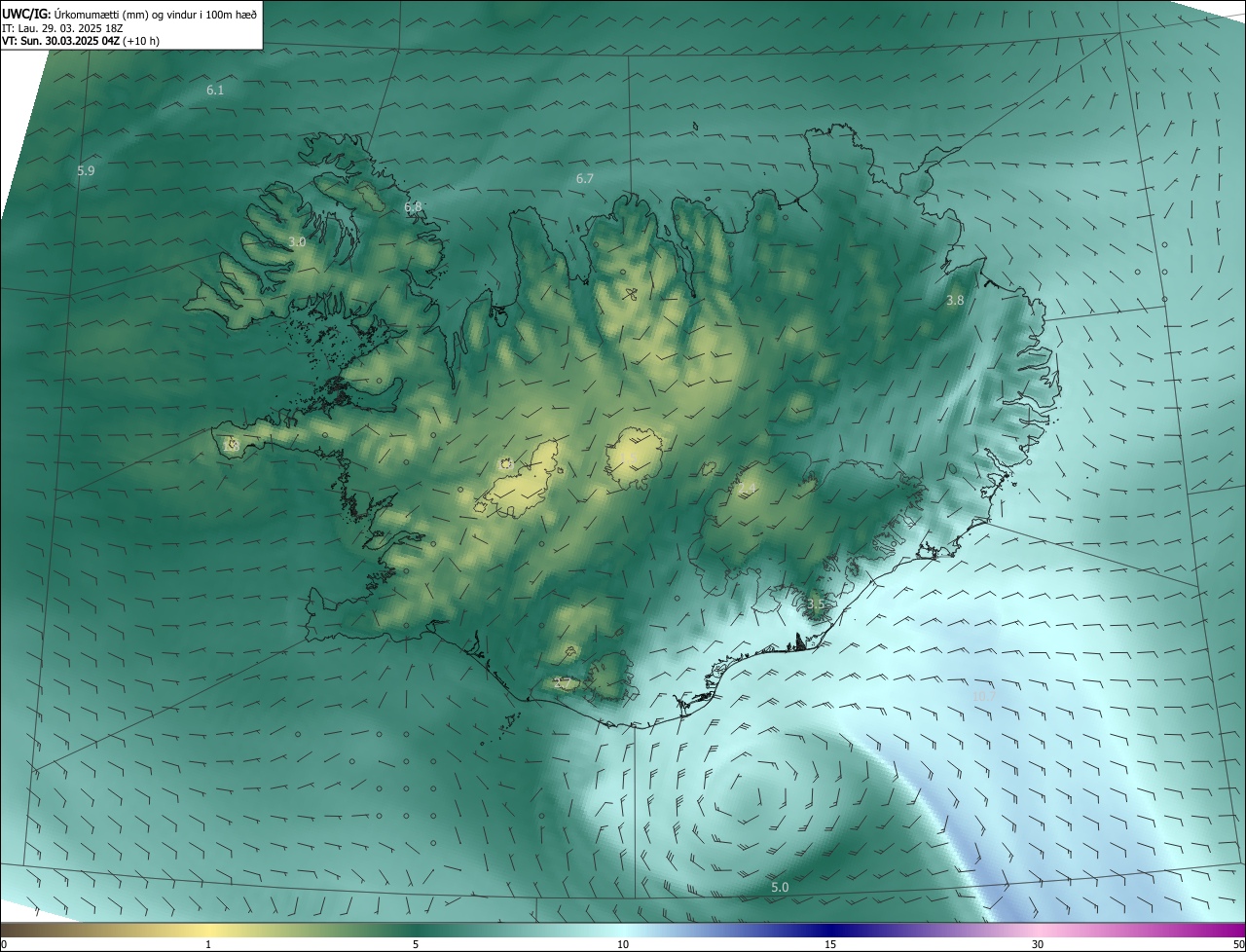This screenshot has height=952, width=1246.
Task: Click the map title 'UWC/IG: Úrkomumætti (mm) og vindur í 100m hæð'
Action: click(129, 14)
